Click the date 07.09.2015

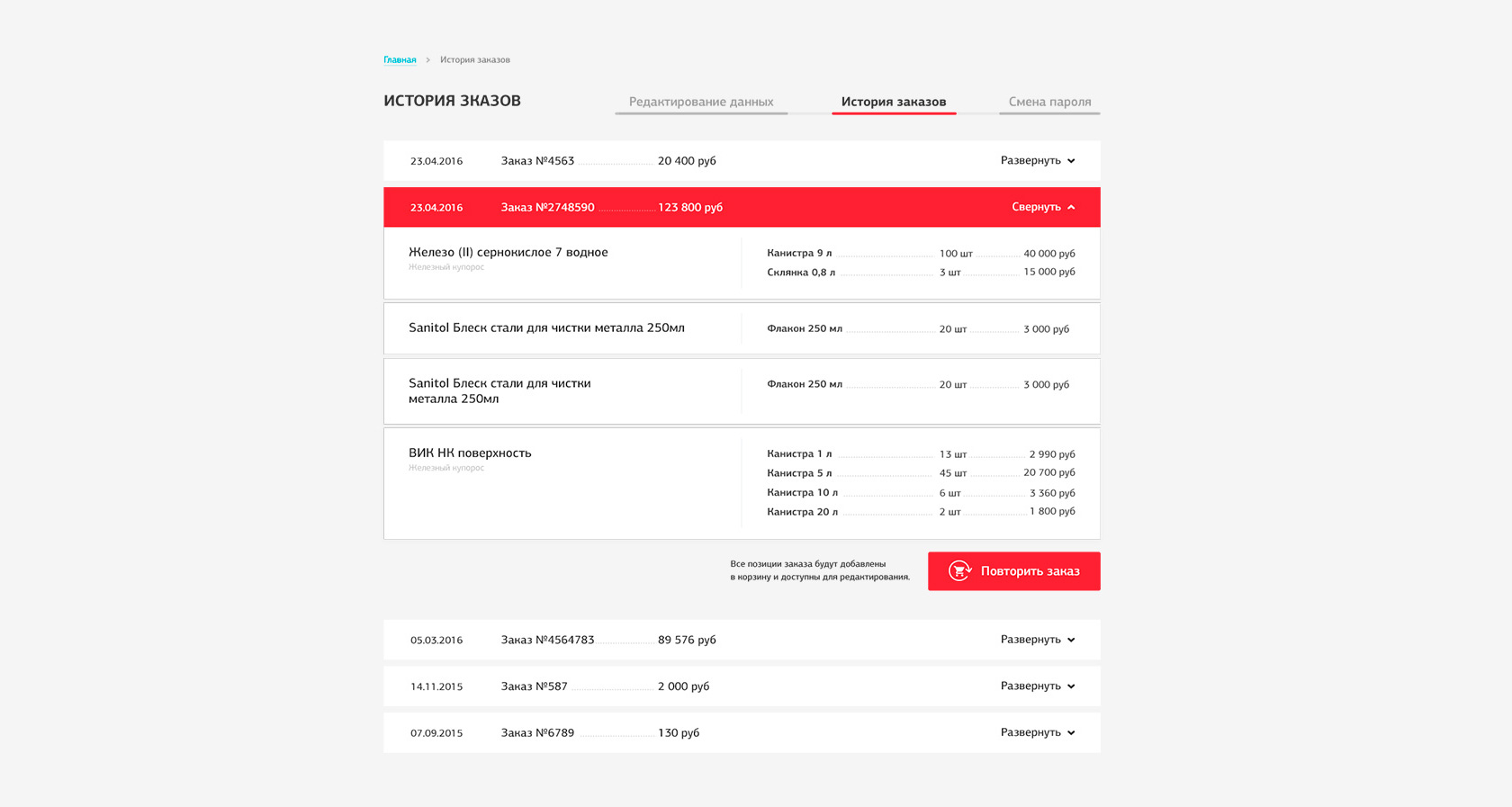click(x=436, y=733)
